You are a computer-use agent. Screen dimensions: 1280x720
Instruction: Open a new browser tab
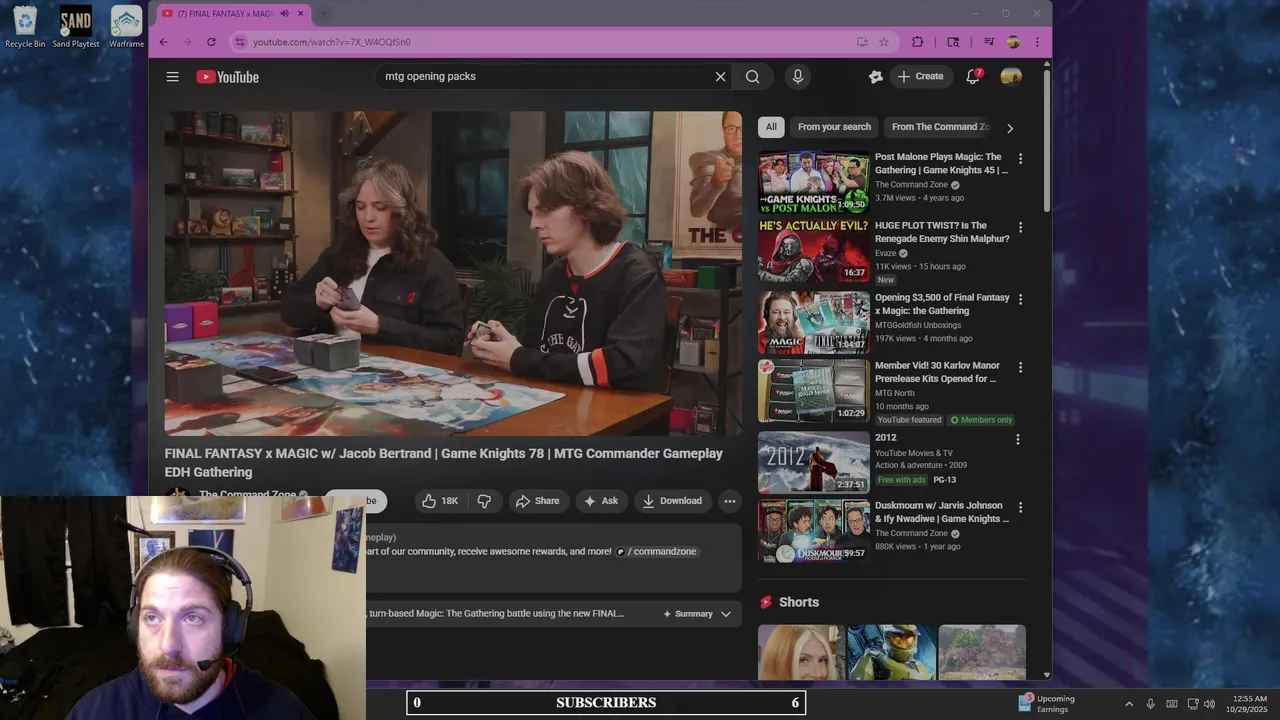pyautogui.click(x=322, y=13)
